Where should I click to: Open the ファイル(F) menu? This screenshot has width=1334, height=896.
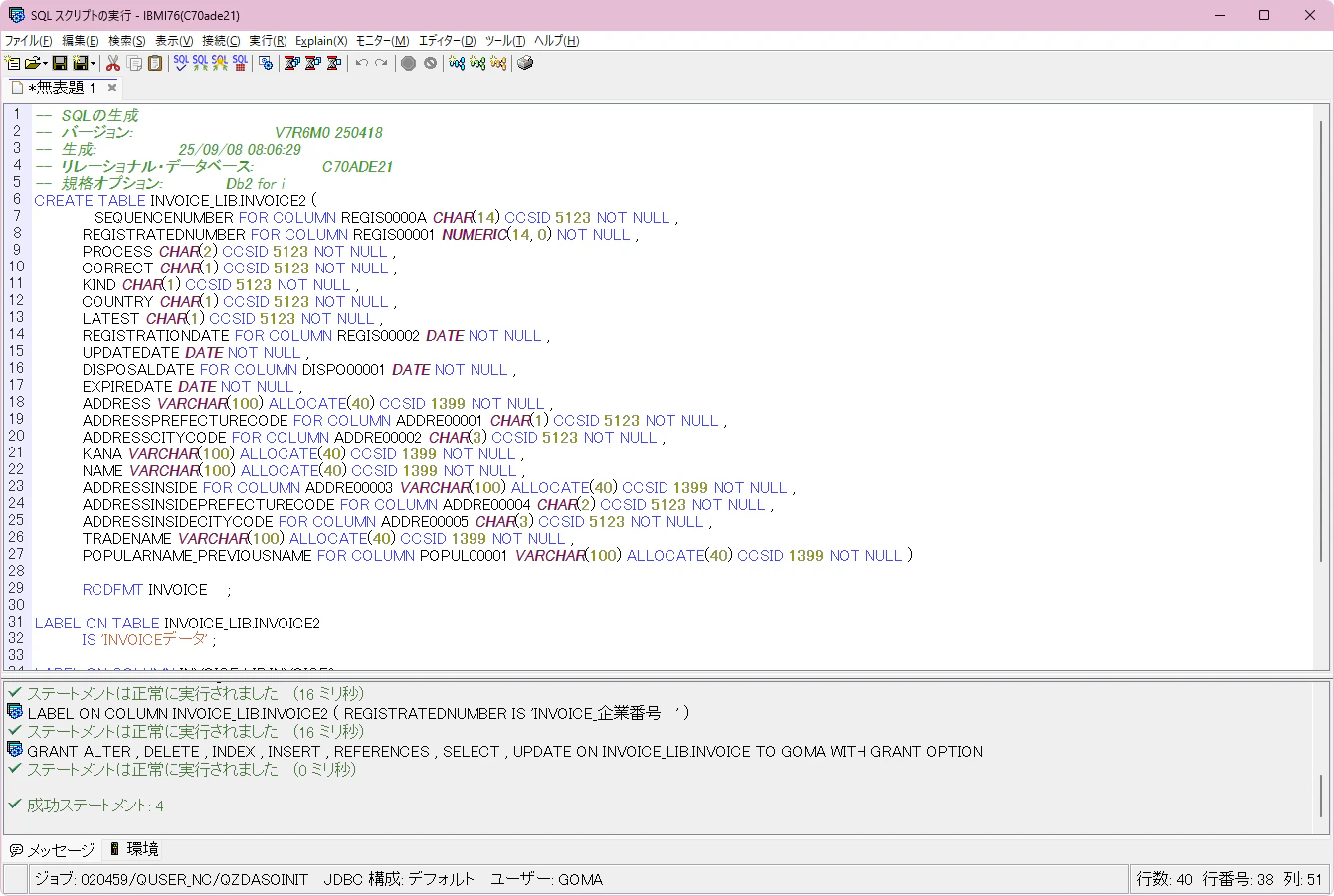click(x=28, y=41)
